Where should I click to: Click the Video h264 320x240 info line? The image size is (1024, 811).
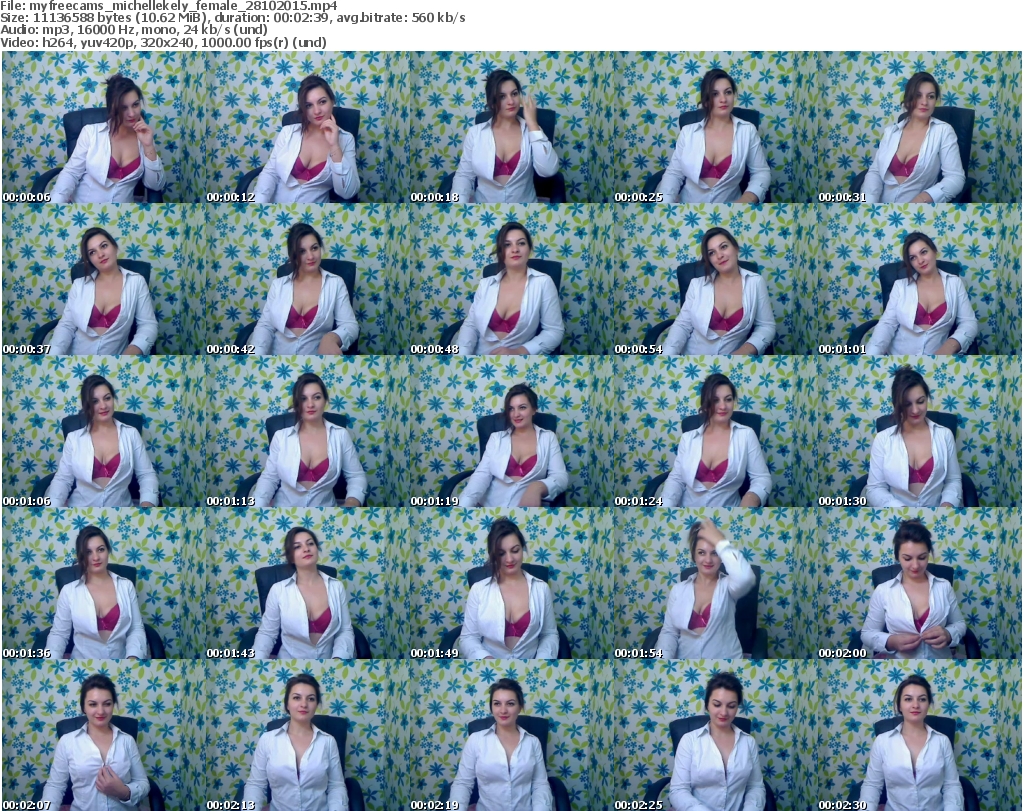[163, 42]
